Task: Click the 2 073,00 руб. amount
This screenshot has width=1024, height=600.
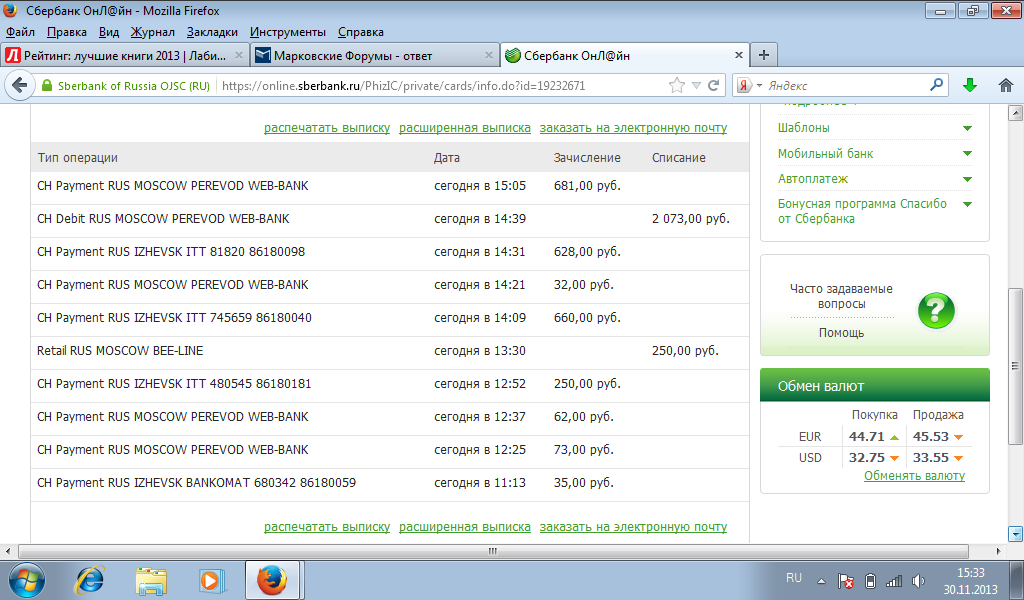Action: click(x=691, y=219)
